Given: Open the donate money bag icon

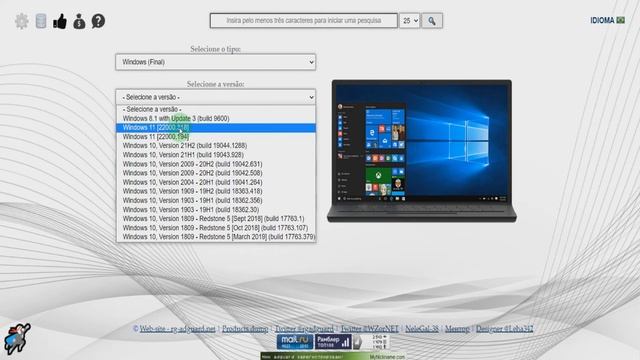Looking at the screenshot, I should pyautogui.click(x=79, y=21).
